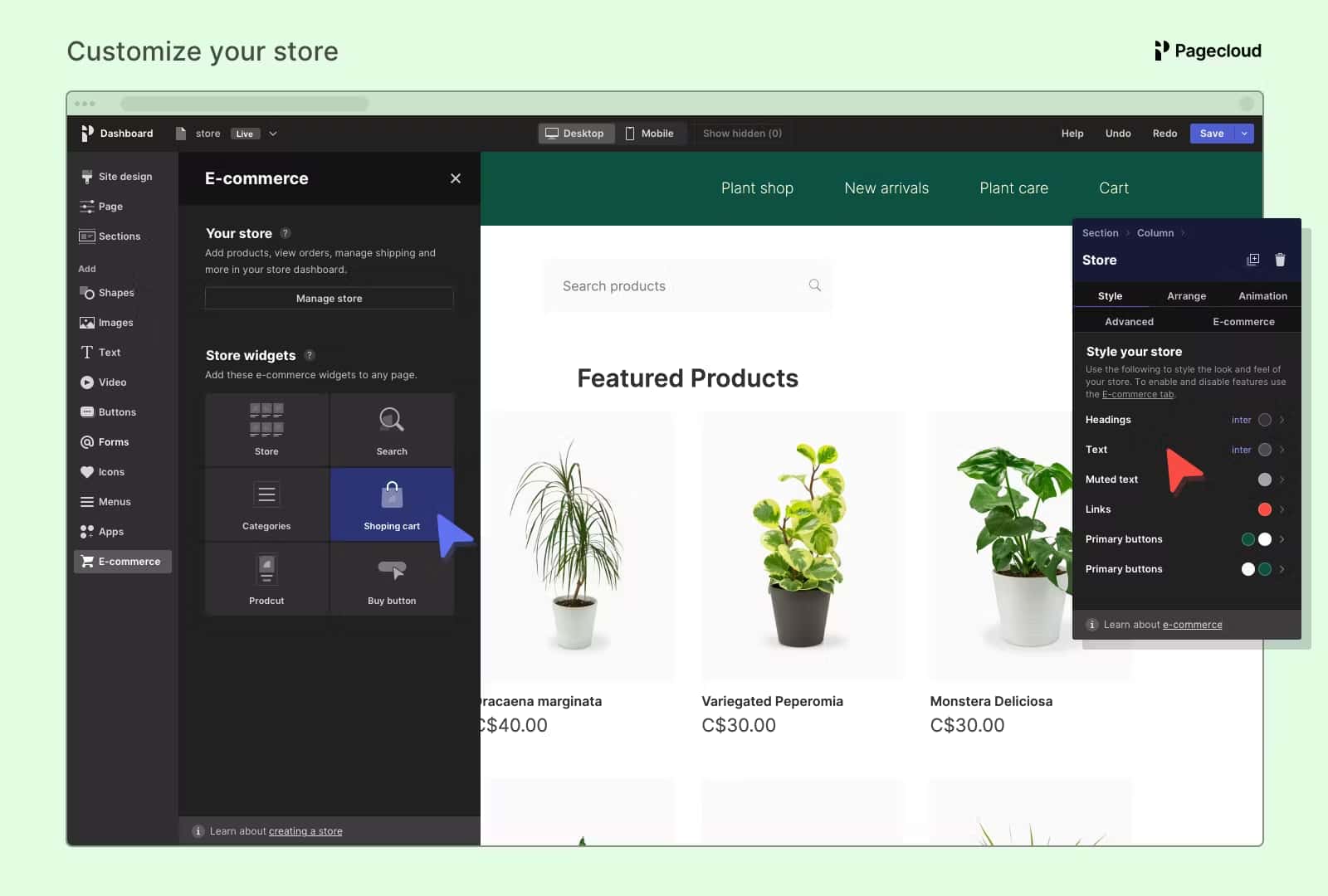The image size is (1328, 896).
Task: Add a Shapes element
Action: 107,293
